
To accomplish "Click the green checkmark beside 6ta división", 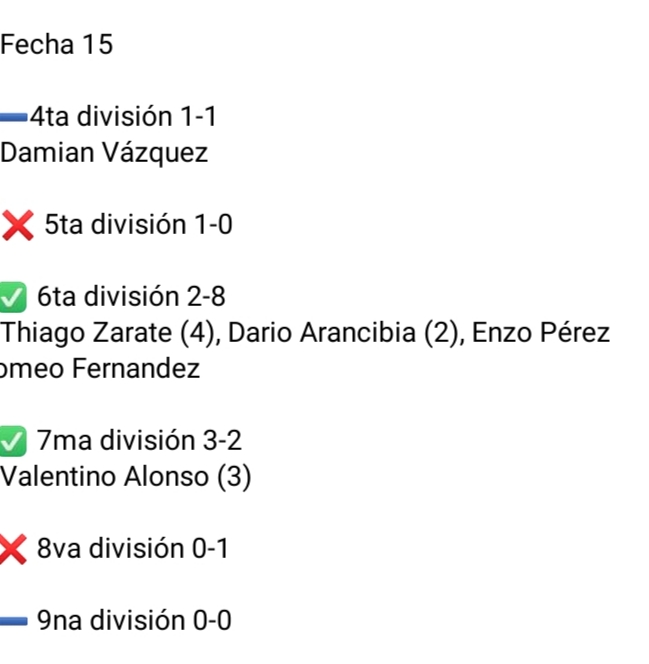I will pyautogui.click(x=13, y=297).
